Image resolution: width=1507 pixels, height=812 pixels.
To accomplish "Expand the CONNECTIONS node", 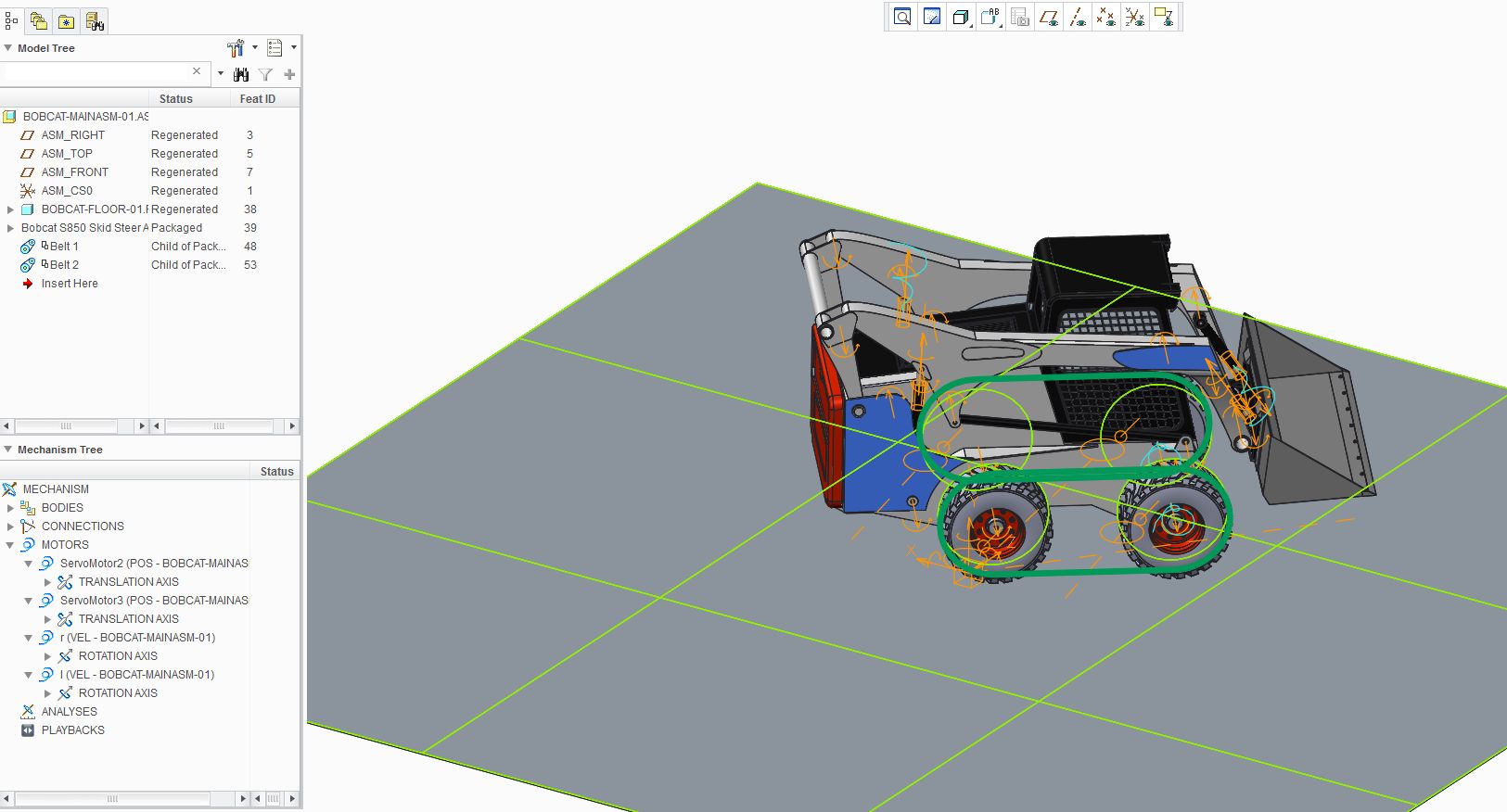I will (x=10, y=527).
